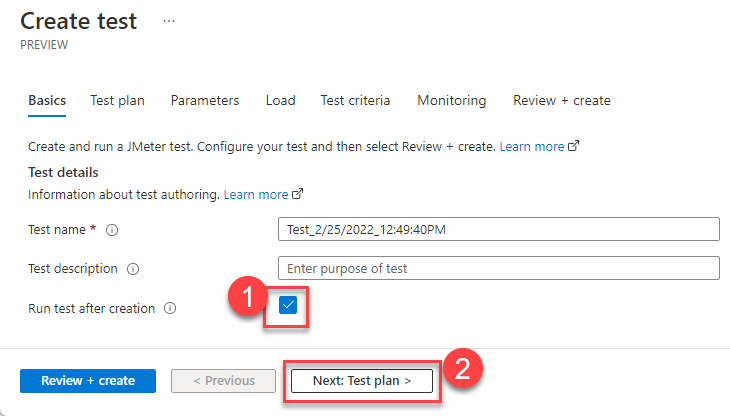The image size is (730, 416).
Task: Uncheck the Run test after creation checkbox
Action: pos(288,305)
